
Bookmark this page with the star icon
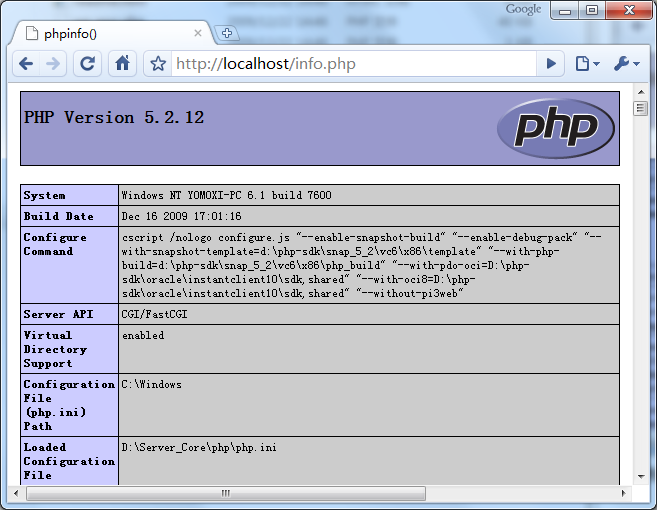pyautogui.click(x=158, y=64)
